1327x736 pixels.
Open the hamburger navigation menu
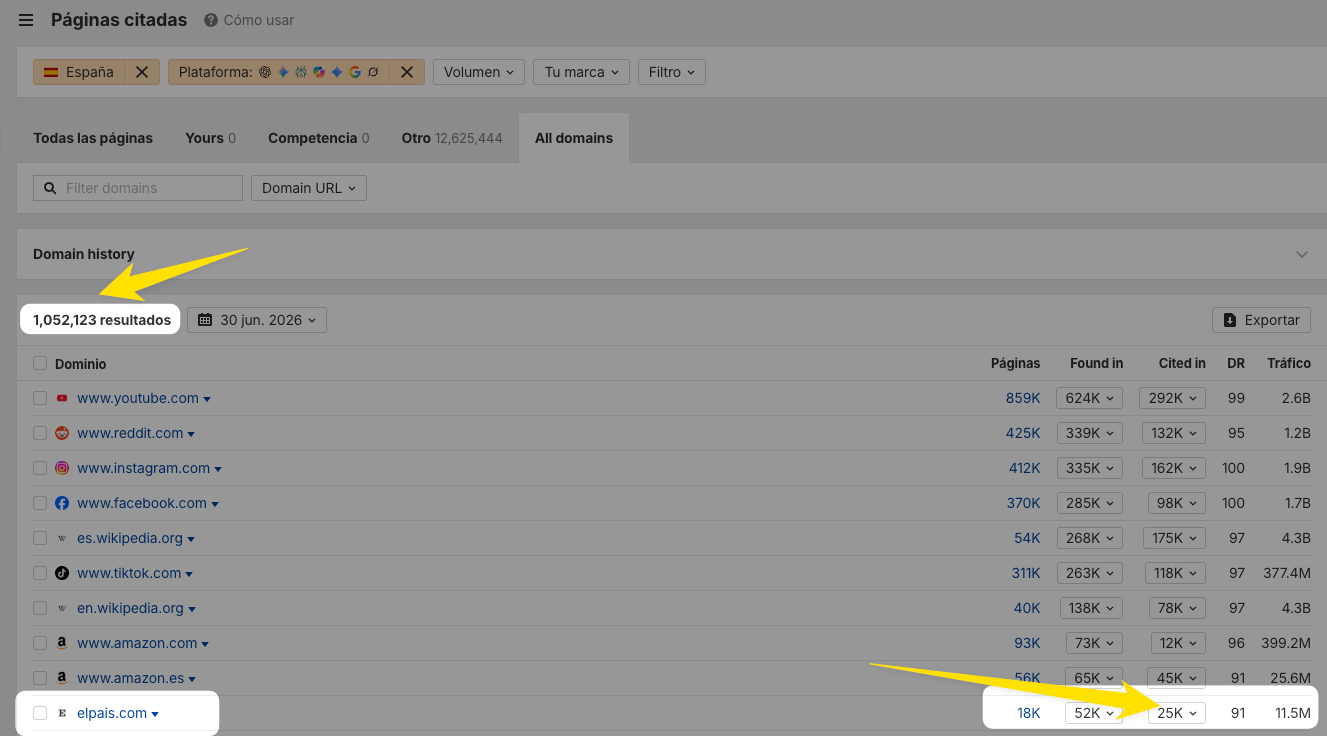(26, 20)
